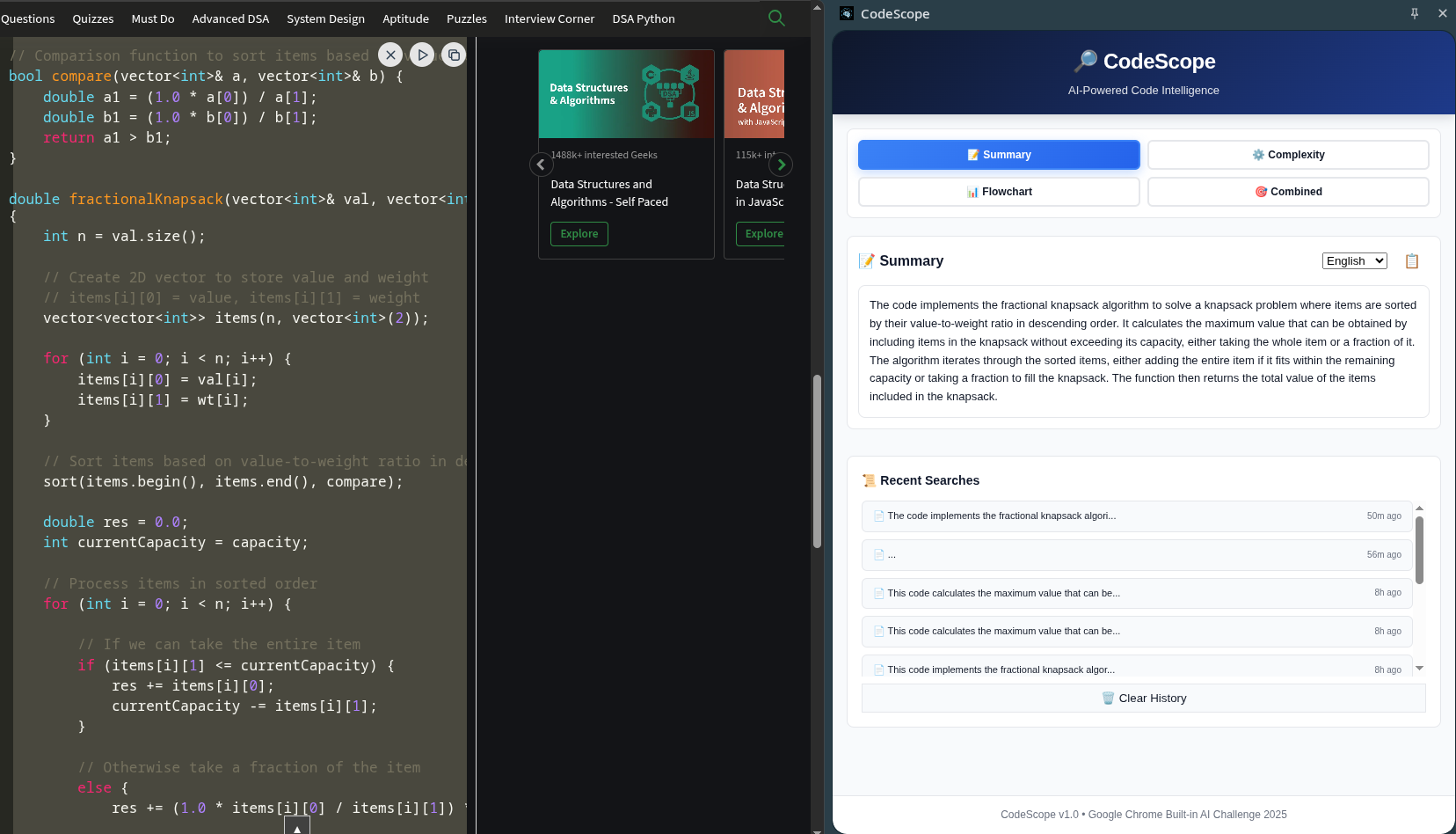Open the Flowchart tab

pyautogui.click(x=999, y=192)
